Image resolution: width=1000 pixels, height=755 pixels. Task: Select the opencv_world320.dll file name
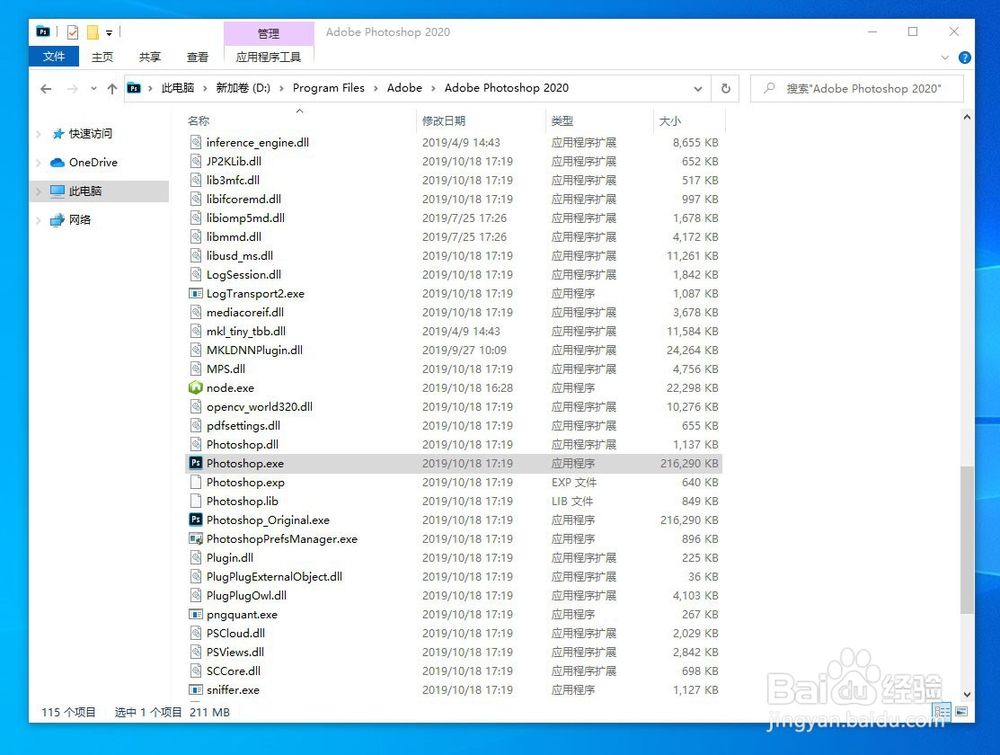click(x=260, y=407)
